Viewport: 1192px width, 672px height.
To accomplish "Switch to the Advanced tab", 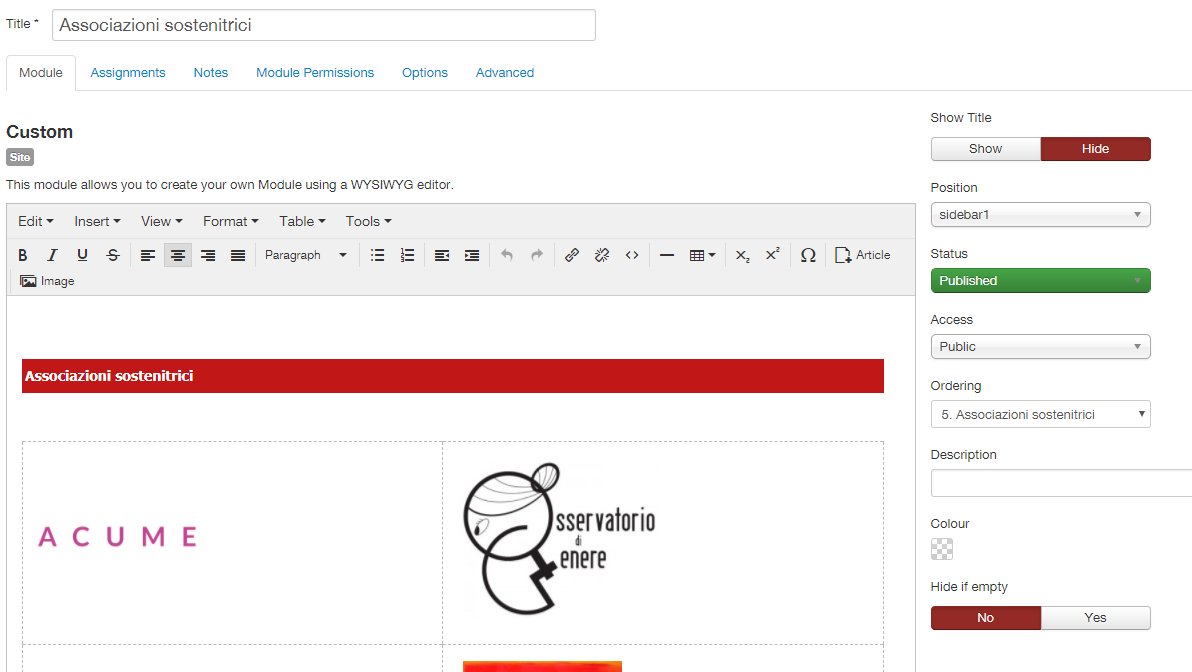I will 505,73.
